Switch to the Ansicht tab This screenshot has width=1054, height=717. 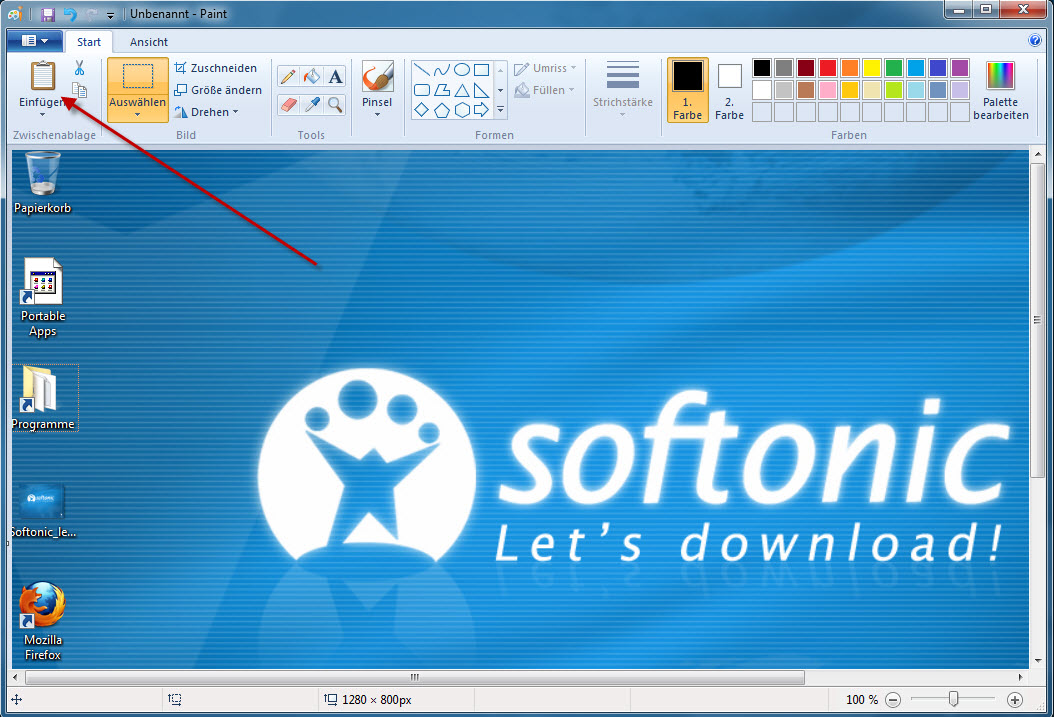coord(149,42)
